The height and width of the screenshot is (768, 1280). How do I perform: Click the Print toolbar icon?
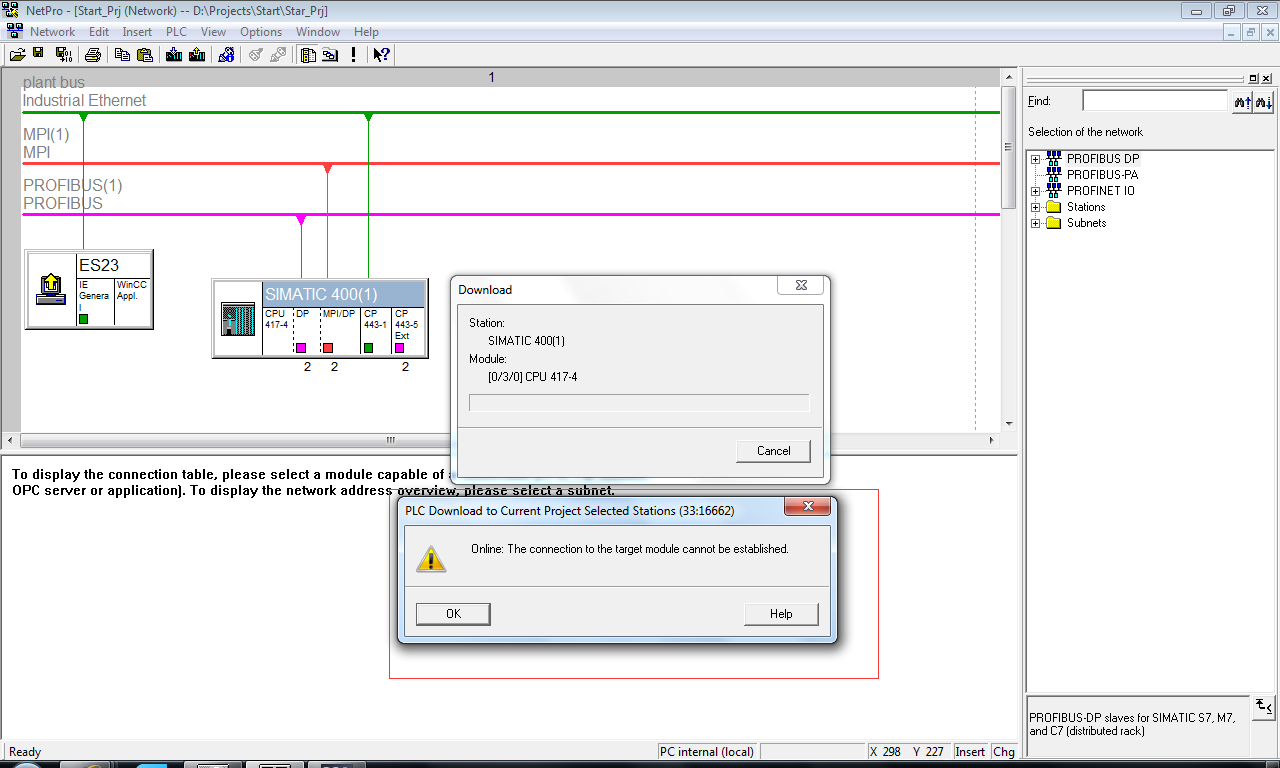click(95, 54)
